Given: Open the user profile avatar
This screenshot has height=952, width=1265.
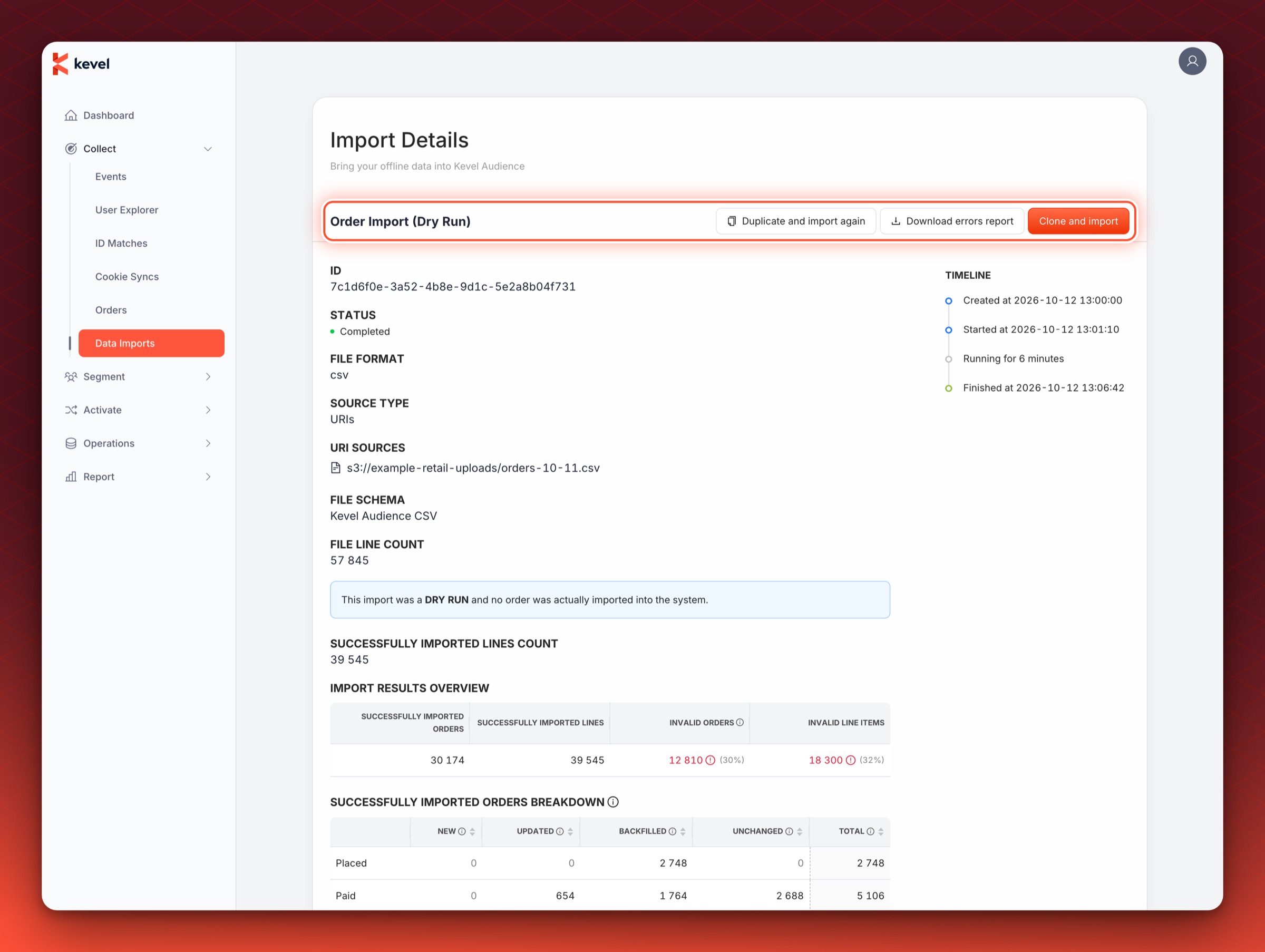Looking at the screenshot, I should point(1192,61).
